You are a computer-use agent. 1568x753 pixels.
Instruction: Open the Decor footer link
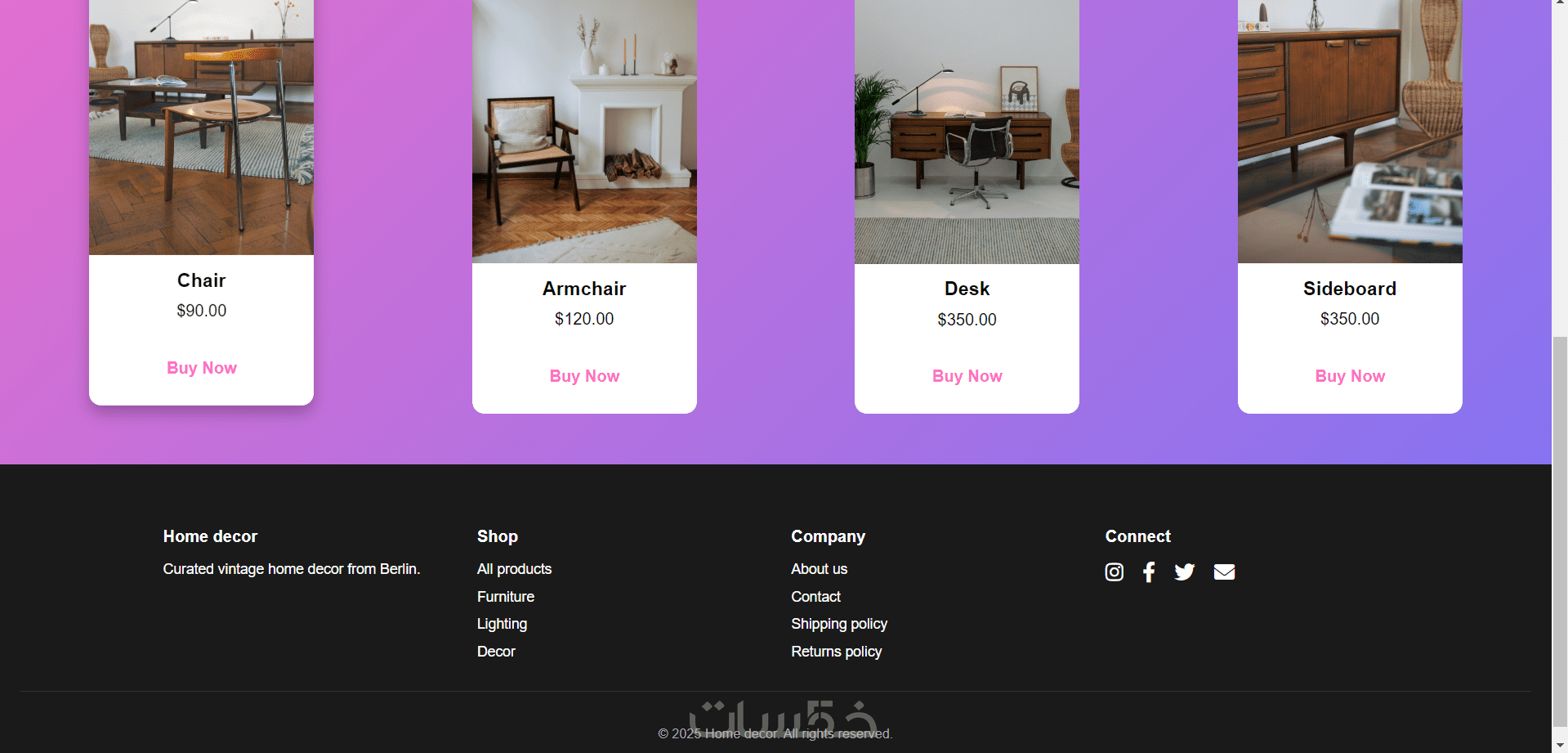pos(496,652)
